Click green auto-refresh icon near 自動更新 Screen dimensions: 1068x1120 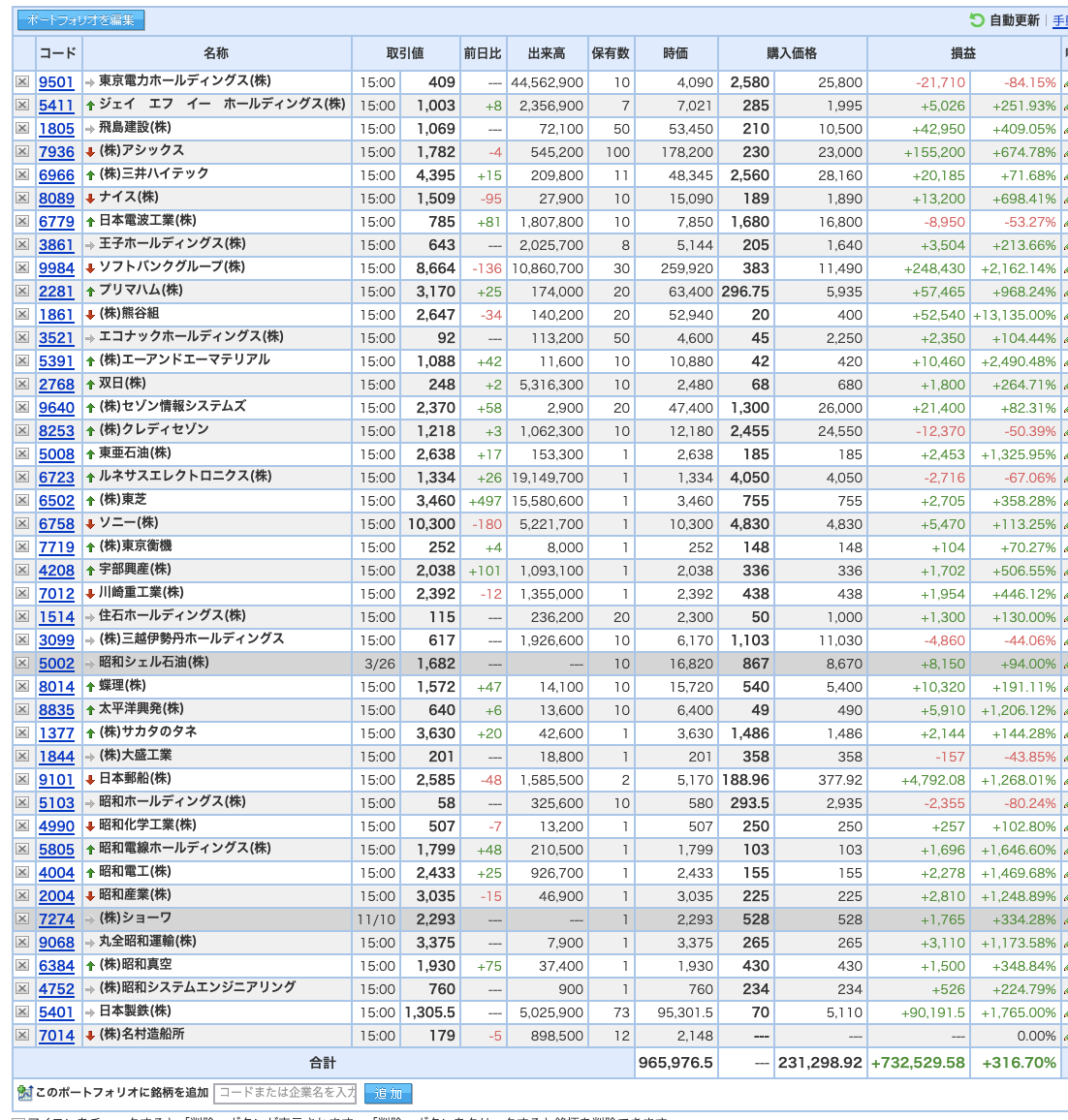click(x=977, y=20)
